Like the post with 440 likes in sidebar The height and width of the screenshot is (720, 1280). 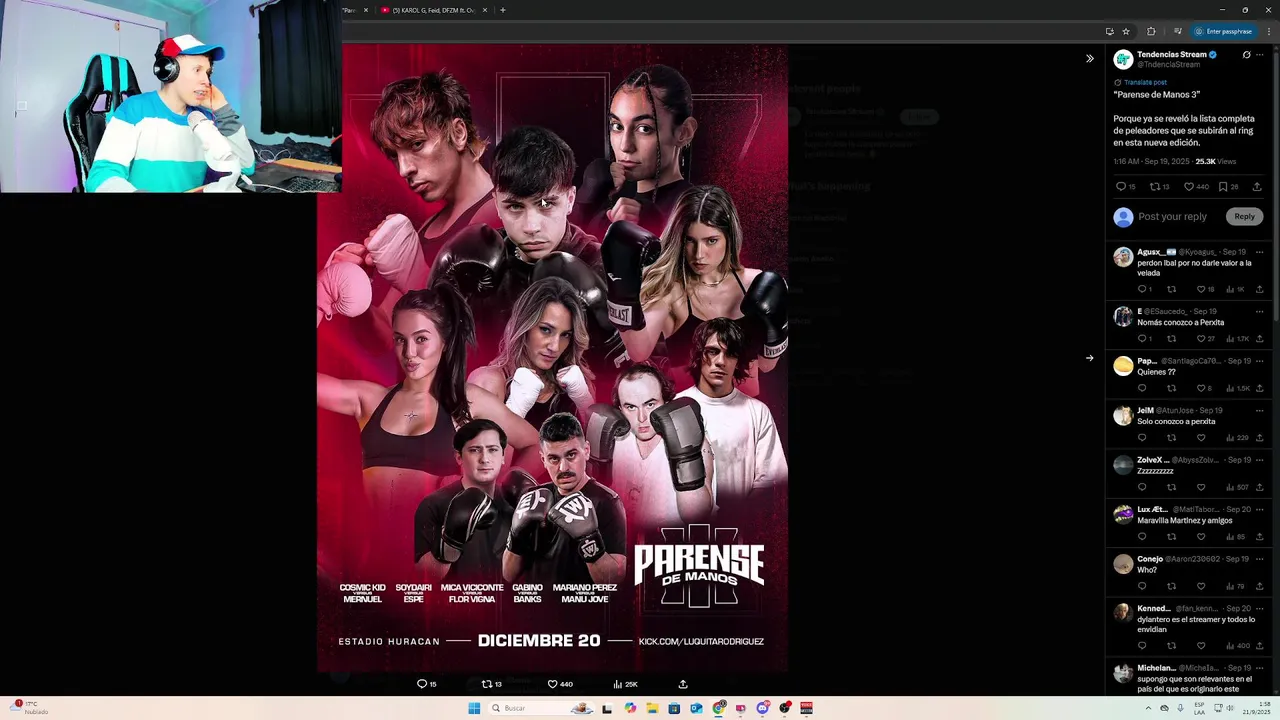[x=1196, y=186]
